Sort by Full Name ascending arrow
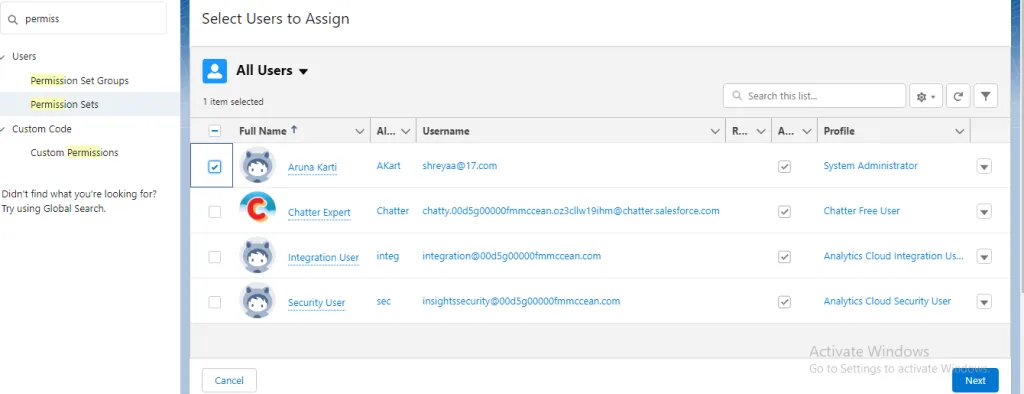1024x394 pixels. pos(294,130)
